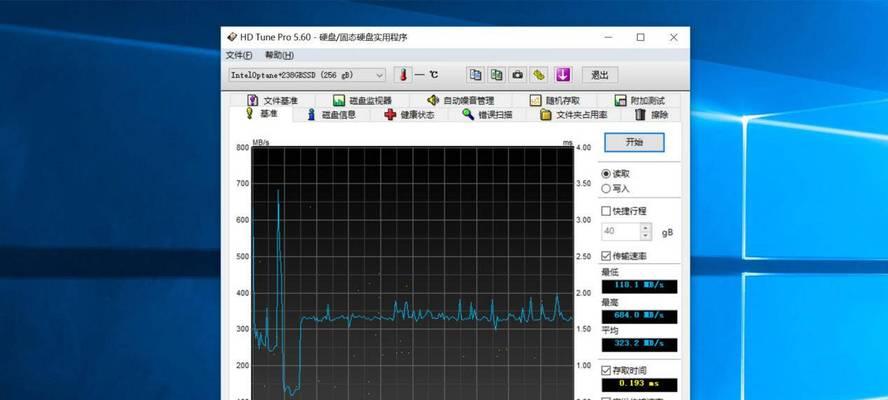Click the stepper up arrow beside 40
Screen dimensions: 888x400
point(646,227)
